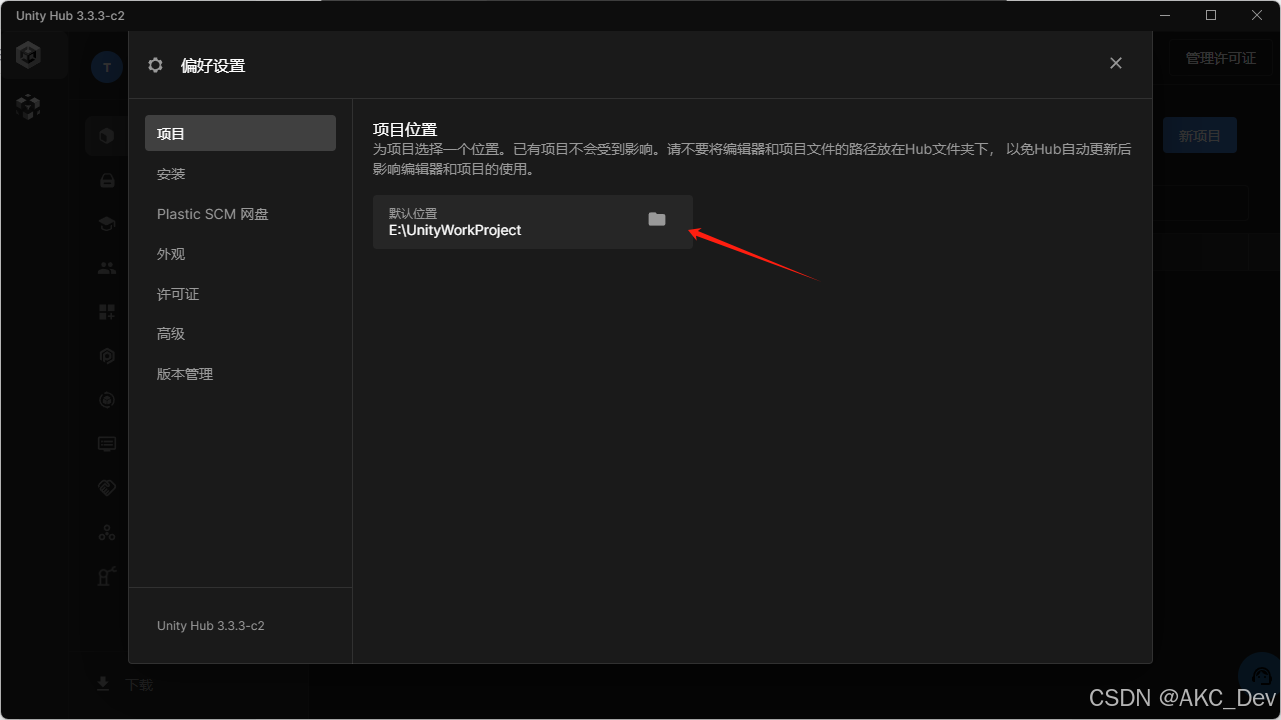
Task: Click the folder icon beside default location
Action: (656, 219)
